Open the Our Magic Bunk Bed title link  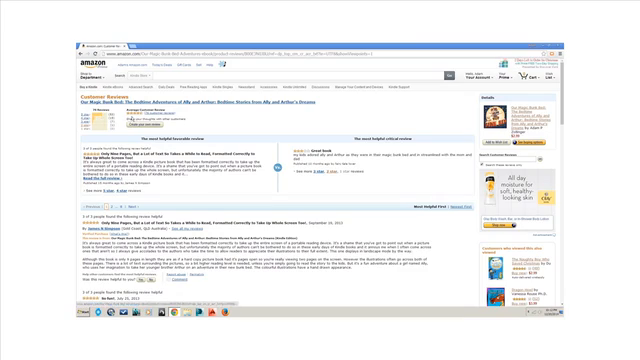click(x=198, y=102)
